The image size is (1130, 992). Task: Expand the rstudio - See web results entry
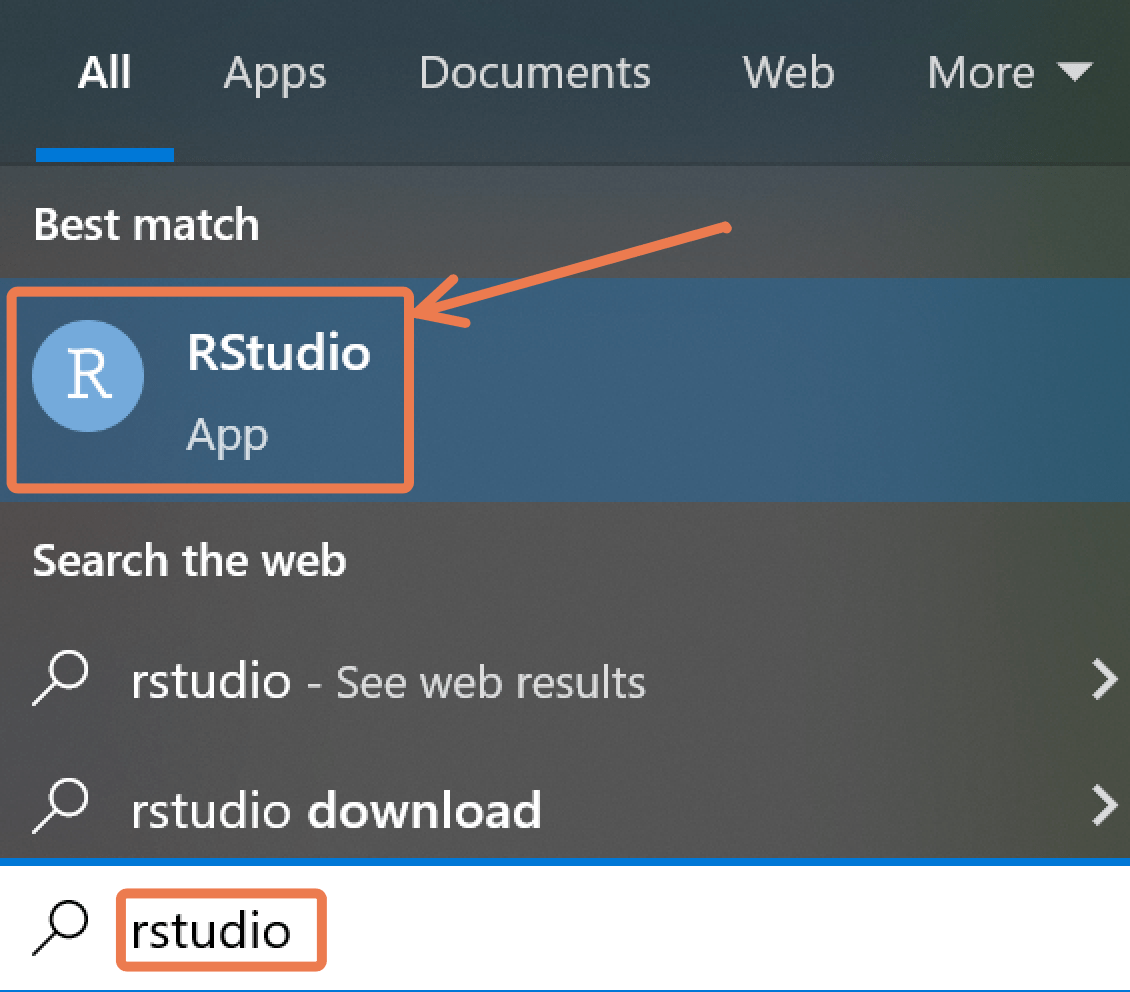pos(387,680)
